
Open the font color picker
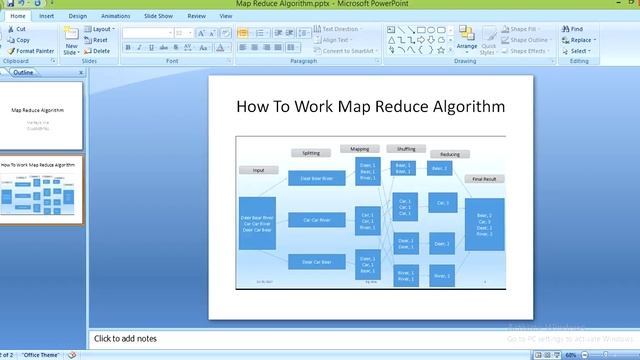coord(222,48)
